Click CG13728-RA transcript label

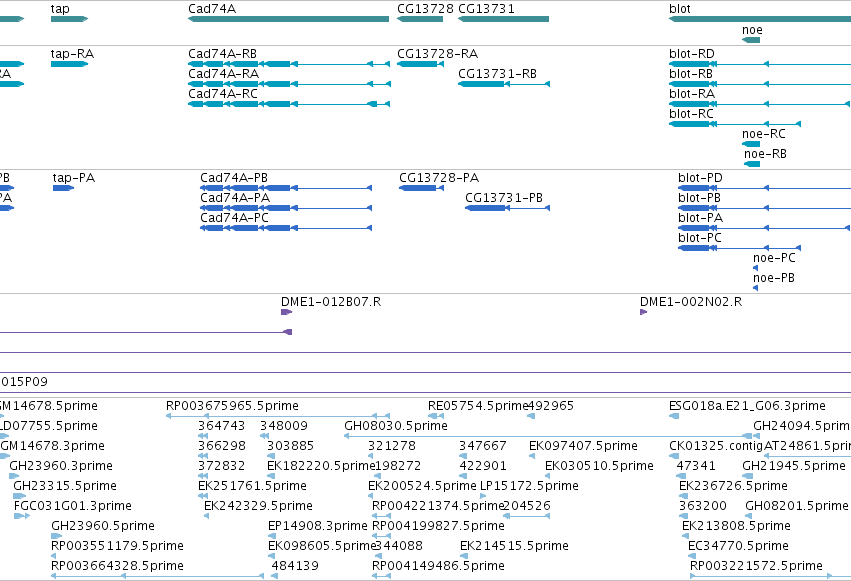[x=437, y=54]
